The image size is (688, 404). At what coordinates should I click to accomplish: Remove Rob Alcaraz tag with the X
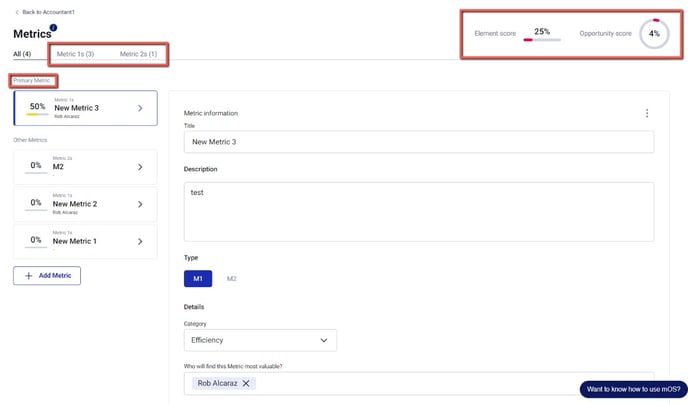point(246,383)
